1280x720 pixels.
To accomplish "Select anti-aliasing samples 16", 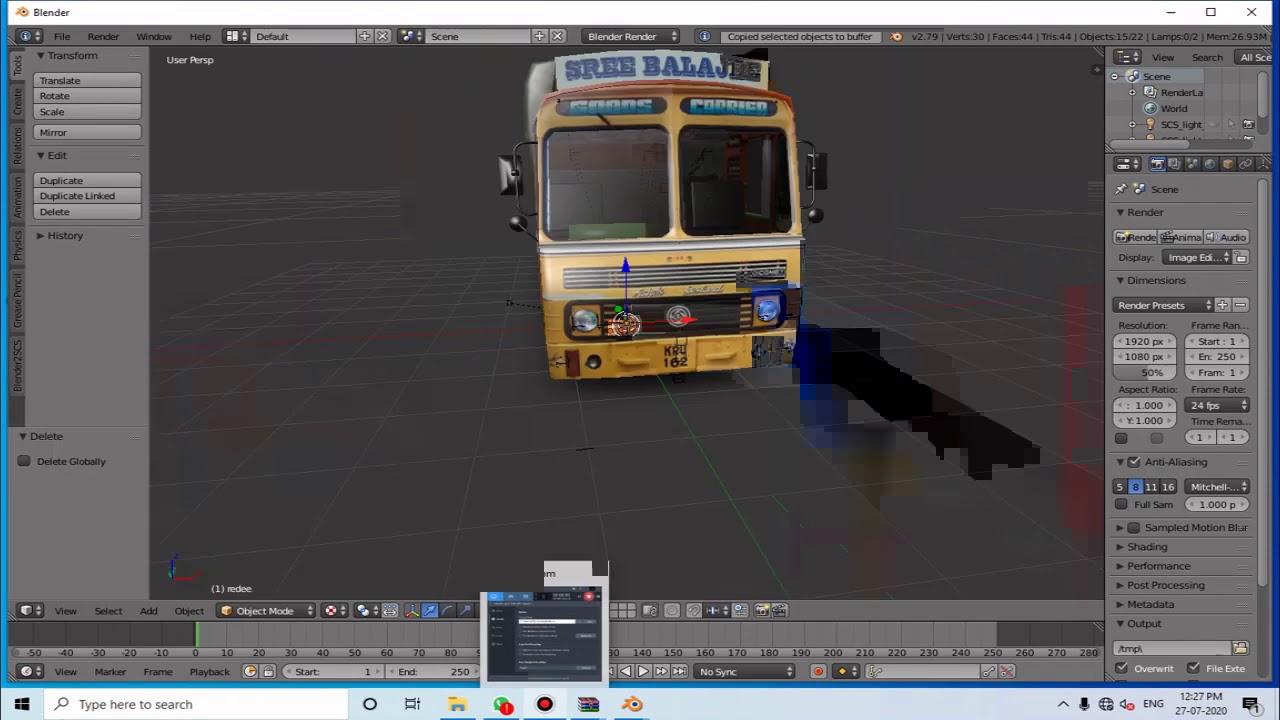I will tap(1168, 487).
